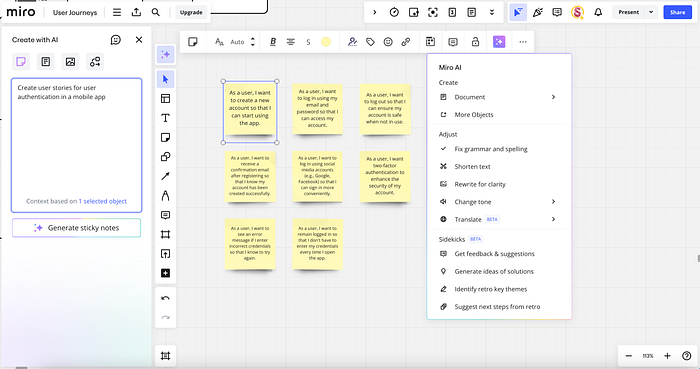Screen dimensions: 700x369
Task: Open the User Journeys board title
Action: (x=75, y=12)
